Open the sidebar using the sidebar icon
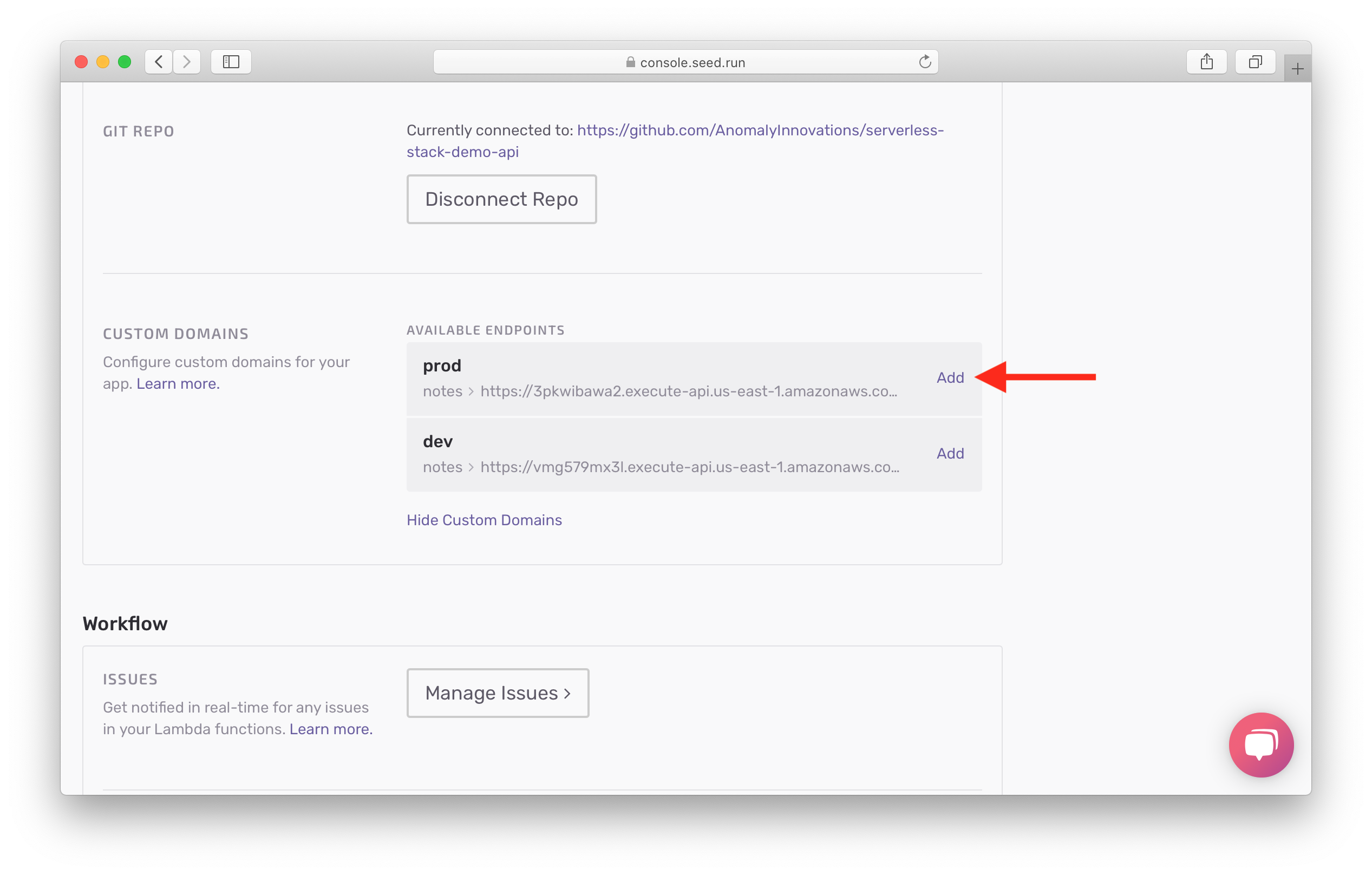The image size is (1372, 875). 231,62
